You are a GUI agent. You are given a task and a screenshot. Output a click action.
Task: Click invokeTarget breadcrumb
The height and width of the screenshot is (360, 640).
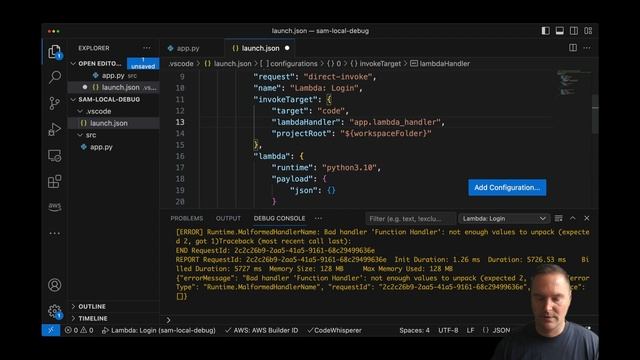(376, 64)
